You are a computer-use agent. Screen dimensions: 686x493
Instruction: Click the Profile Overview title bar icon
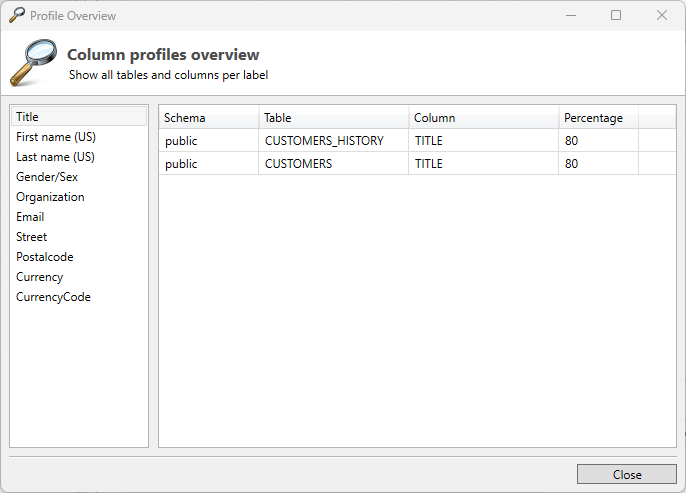point(16,15)
